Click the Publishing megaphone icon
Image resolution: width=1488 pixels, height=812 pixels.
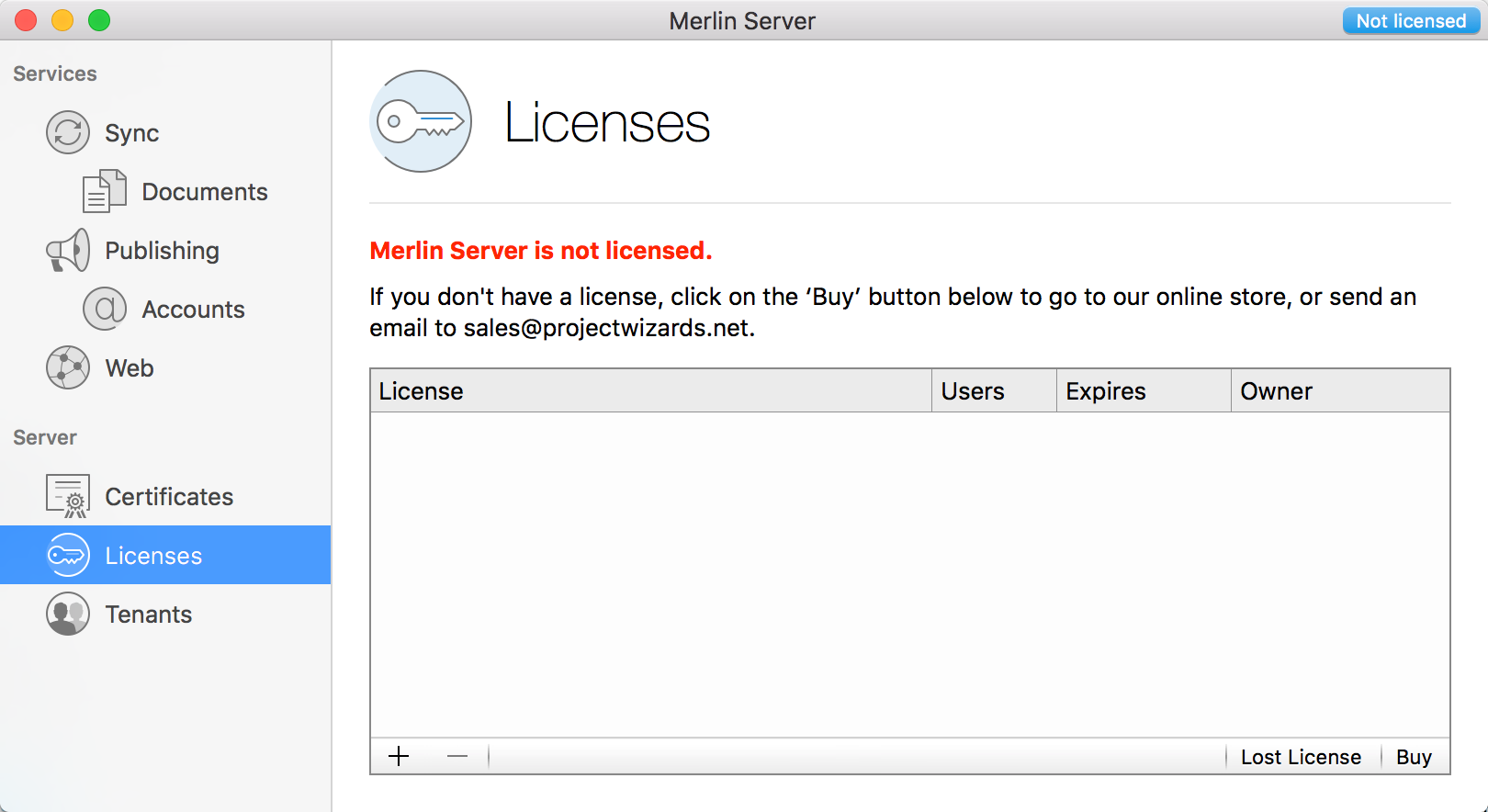[x=68, y=250]
